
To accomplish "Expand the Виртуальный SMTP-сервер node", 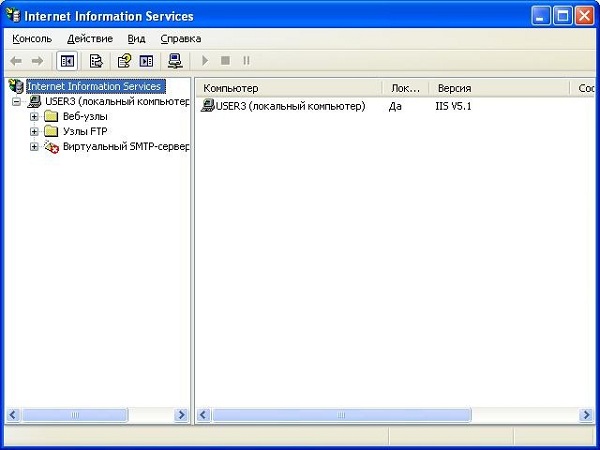I will click(34, 147).
